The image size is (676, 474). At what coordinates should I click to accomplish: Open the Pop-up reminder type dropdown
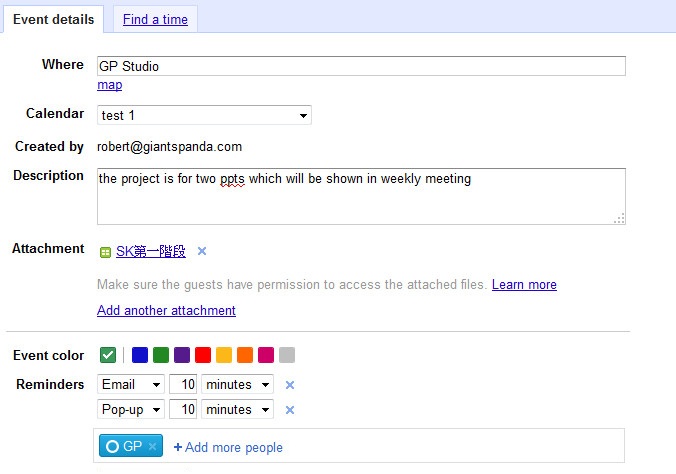(x=131, y=409)
